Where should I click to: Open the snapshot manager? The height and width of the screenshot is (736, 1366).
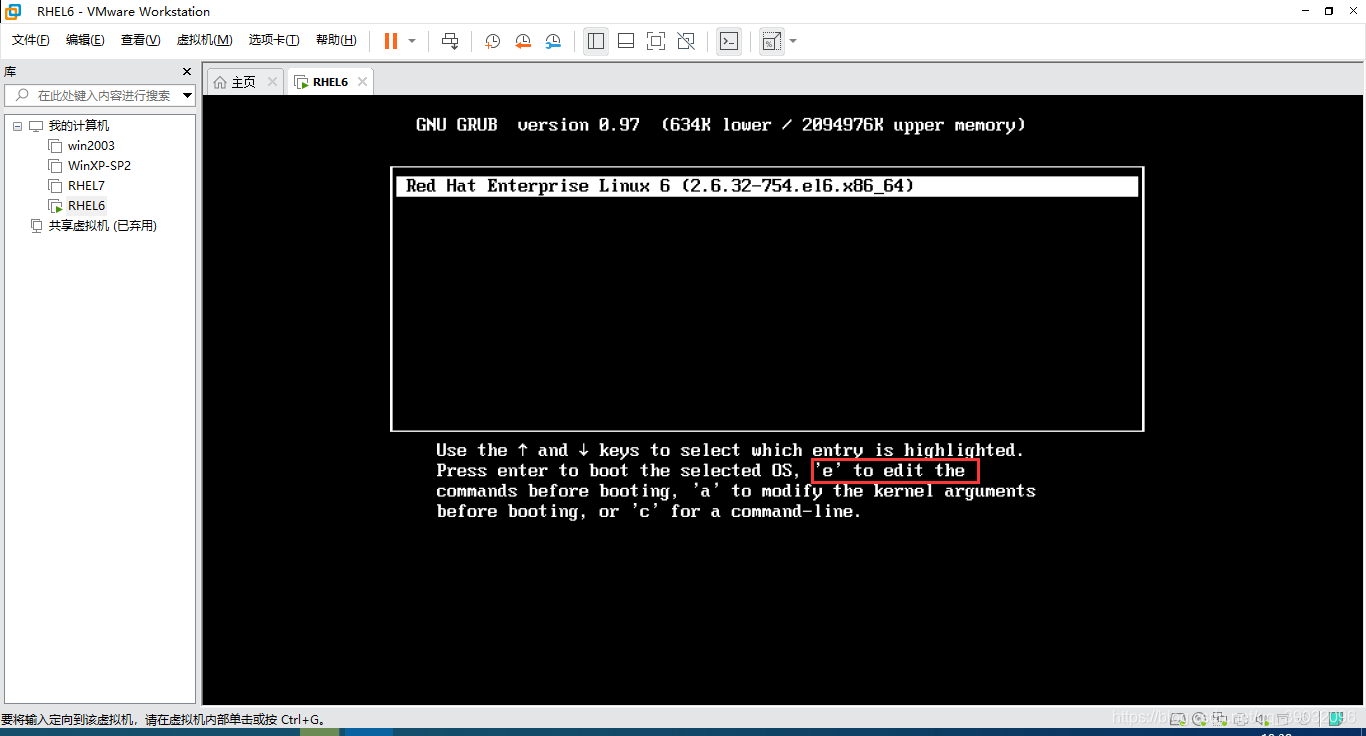pos(553,41)
